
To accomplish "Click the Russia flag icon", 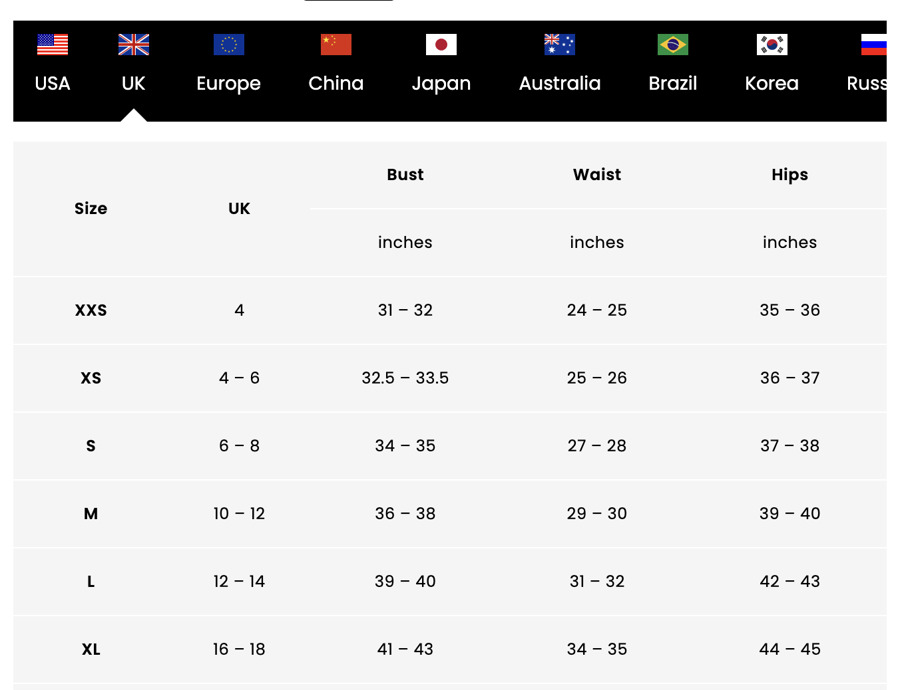I will (874, 44).
